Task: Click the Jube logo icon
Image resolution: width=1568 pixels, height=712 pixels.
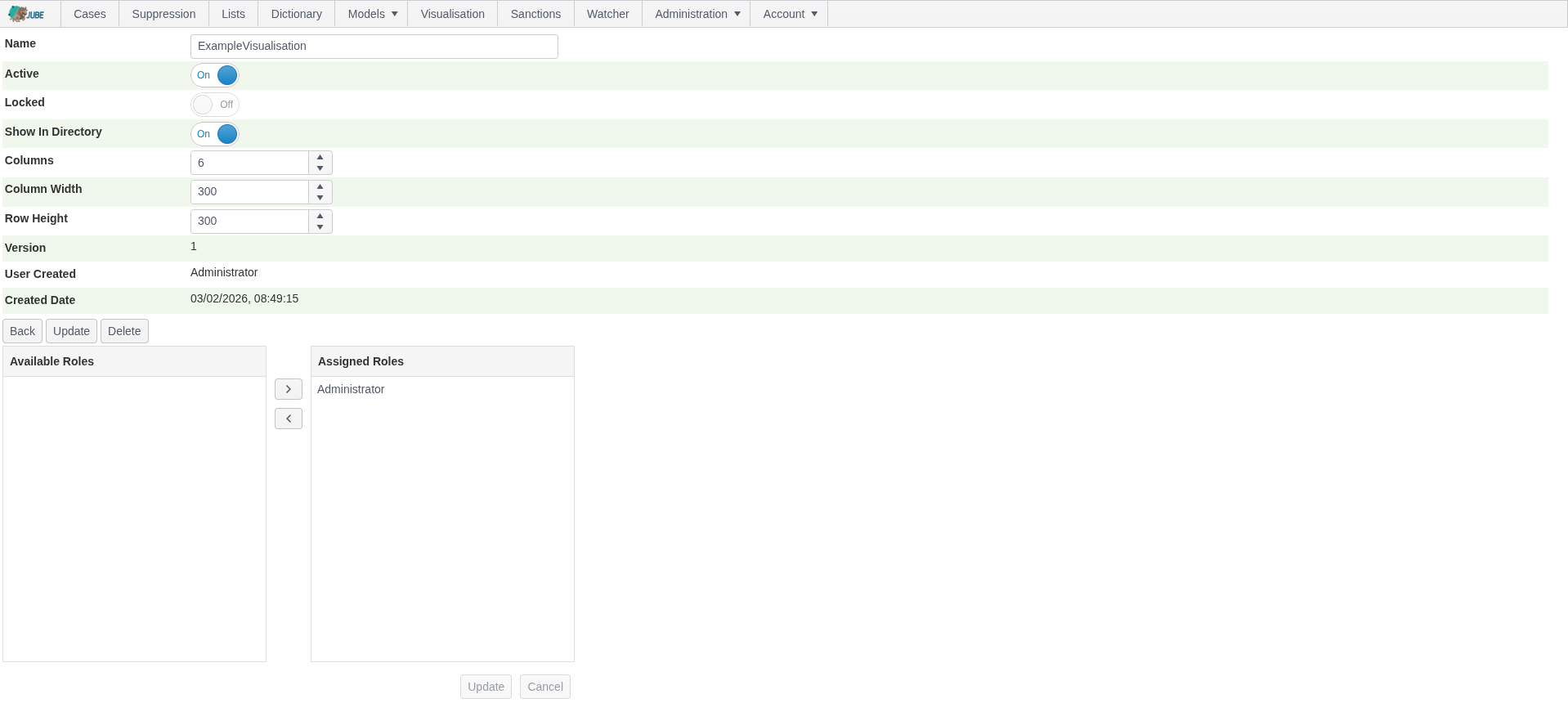Action: [x=26, y=14]
